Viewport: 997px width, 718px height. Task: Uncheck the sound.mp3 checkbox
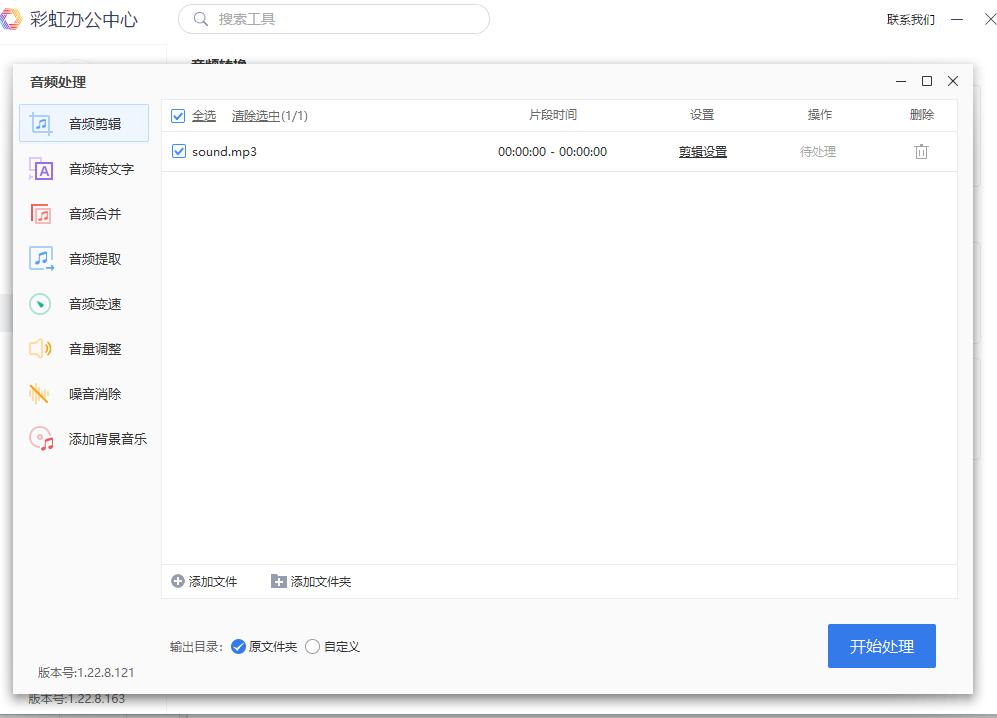pos(178,151)
